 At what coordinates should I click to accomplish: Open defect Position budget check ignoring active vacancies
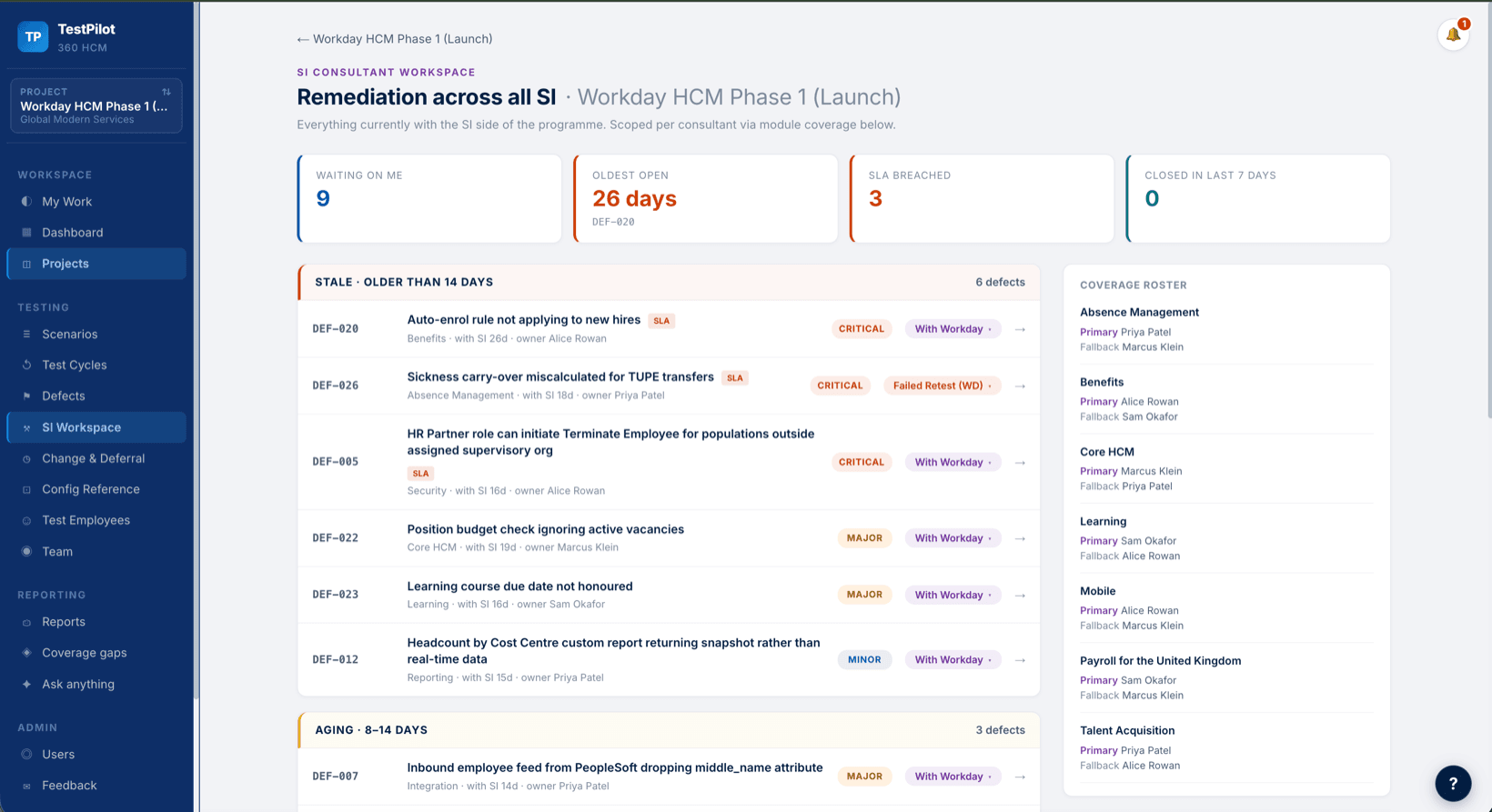546,529
